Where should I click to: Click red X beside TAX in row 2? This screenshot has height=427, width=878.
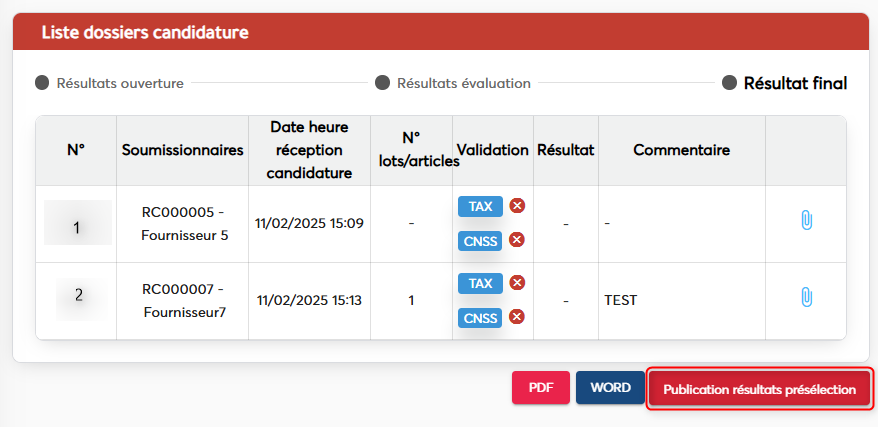click(x=517, y=283)
